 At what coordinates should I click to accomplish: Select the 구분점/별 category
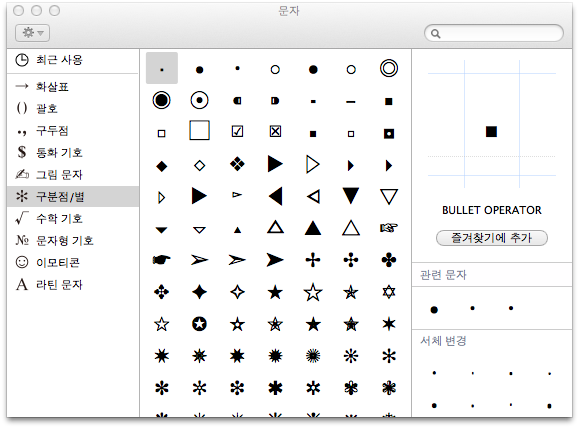tap(72, 196)
